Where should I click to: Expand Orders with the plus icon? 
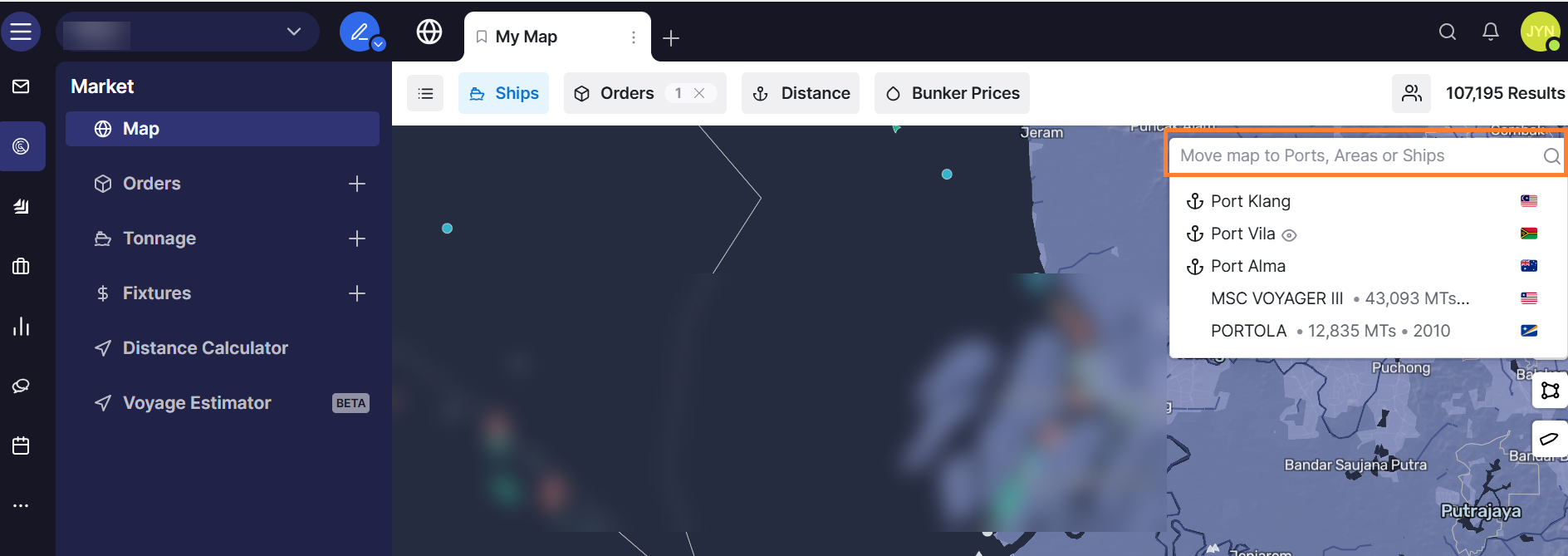357,184
